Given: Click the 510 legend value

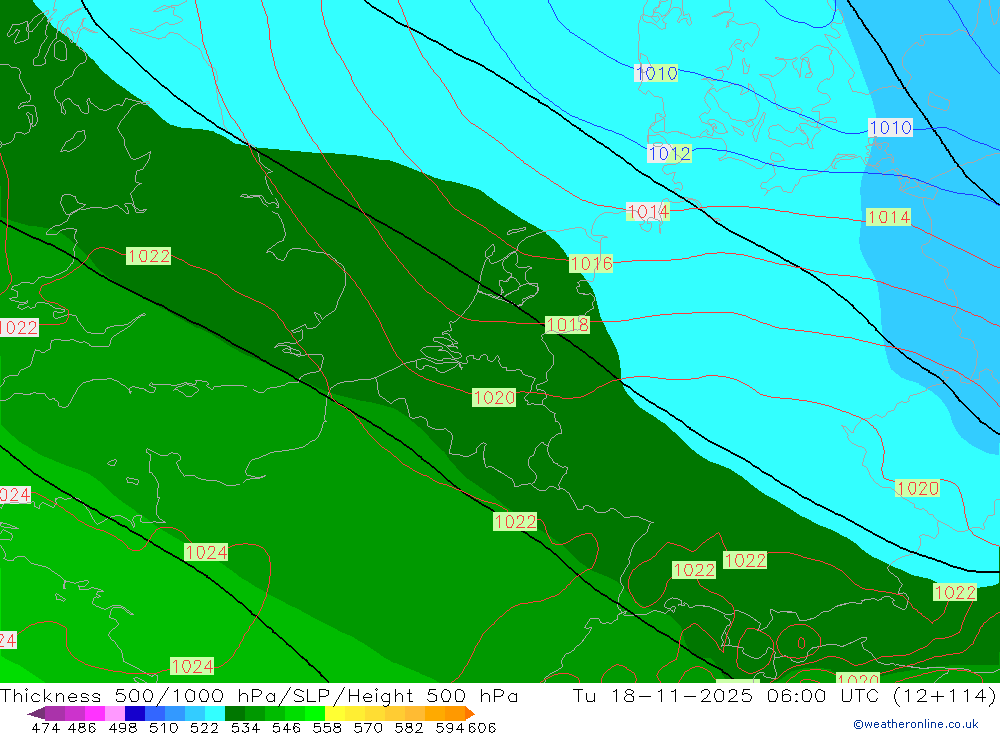Looking at the screenshot, I should point(164,727).
